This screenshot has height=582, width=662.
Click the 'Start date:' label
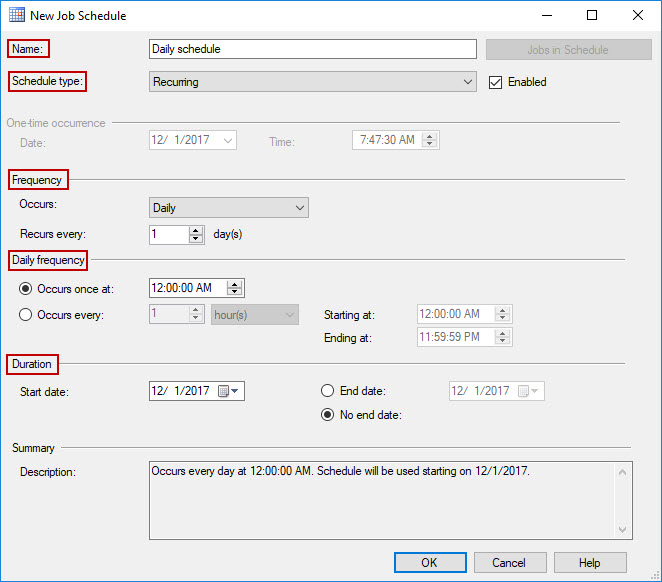(x=44, y=392)
